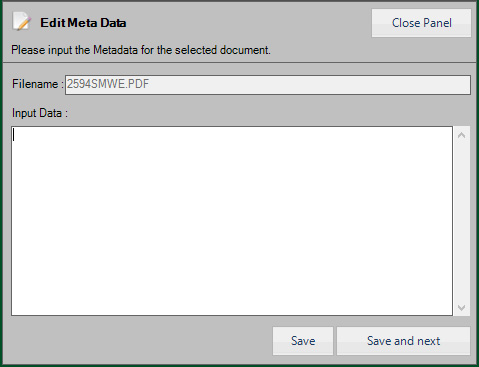
Task: Click the Save and next button
Action: pyautogui.click(x=403, y=341)
